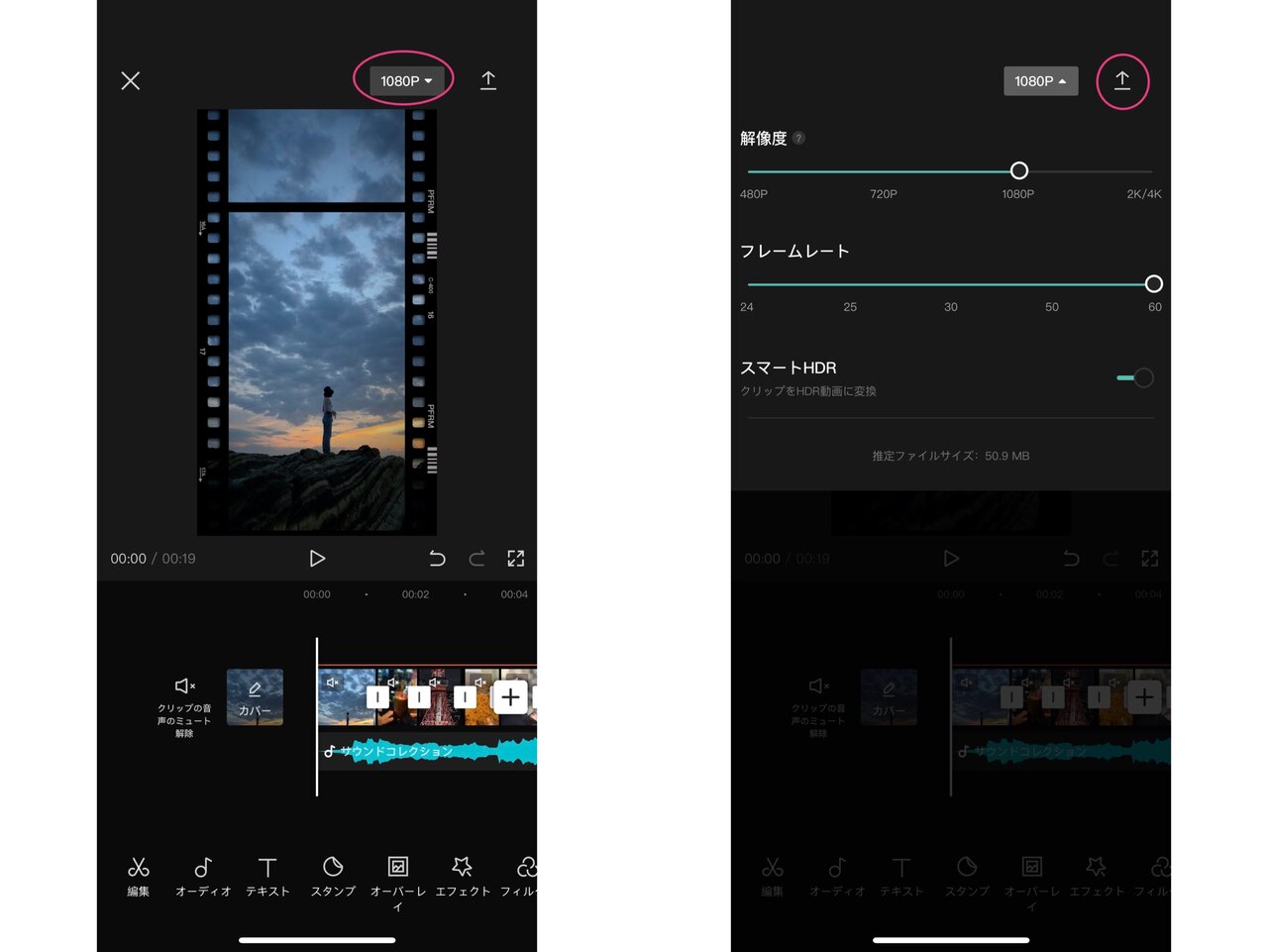Select first sky video clip in timeline

click(345, 696)
